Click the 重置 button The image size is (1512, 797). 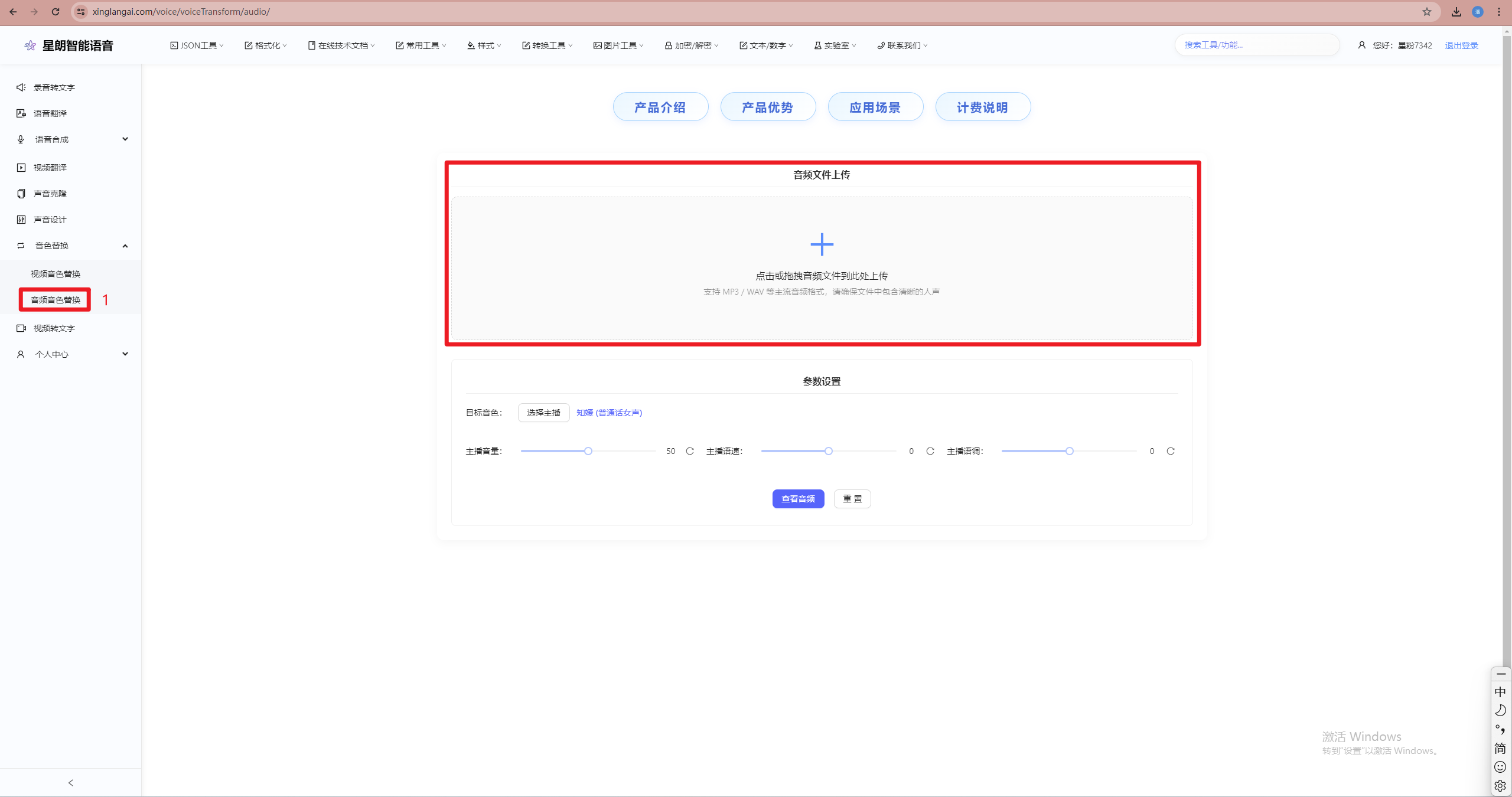pos(852,499)
